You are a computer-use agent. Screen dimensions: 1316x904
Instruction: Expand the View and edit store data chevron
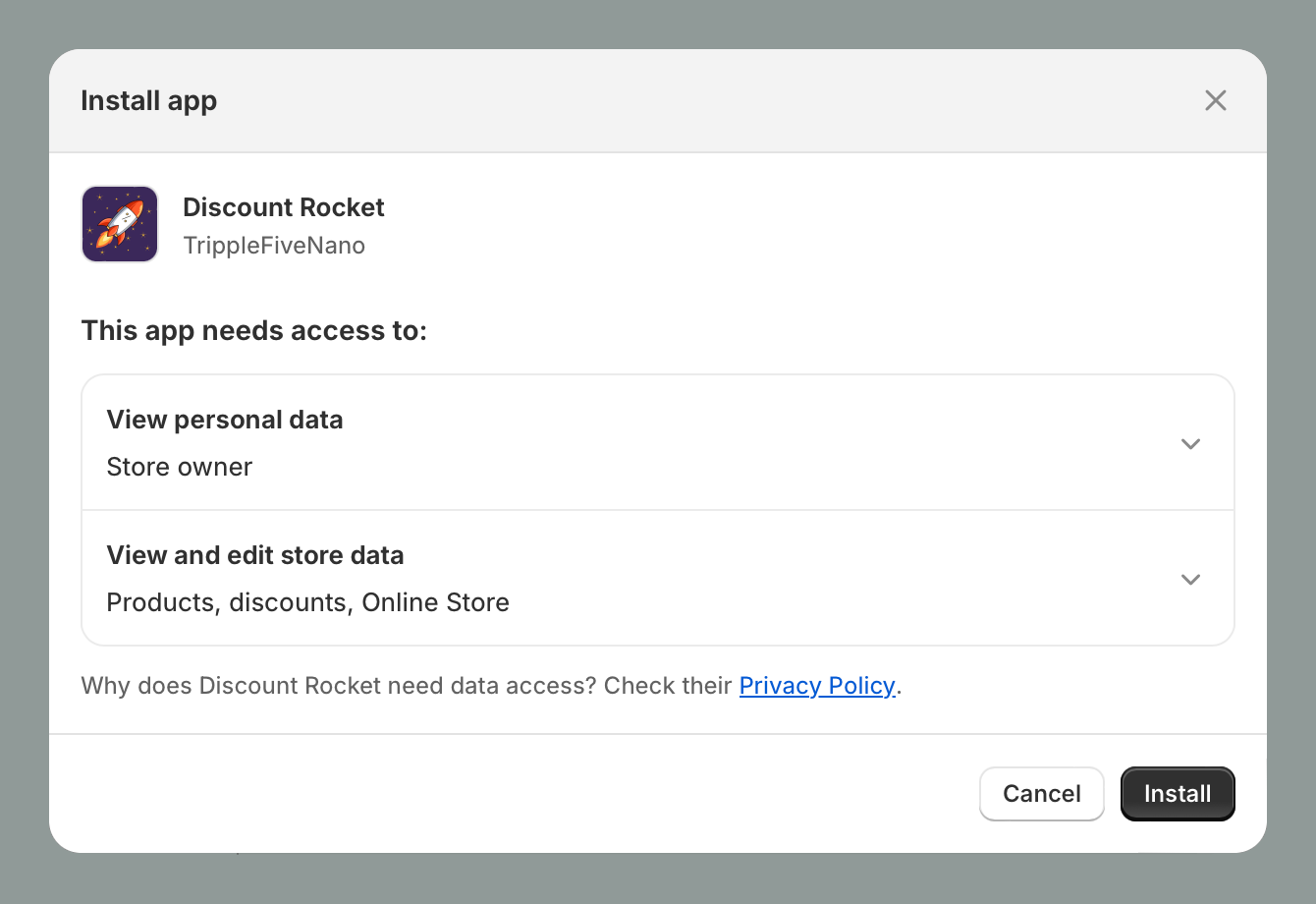pyautogui.click(x=1190, y=580)
